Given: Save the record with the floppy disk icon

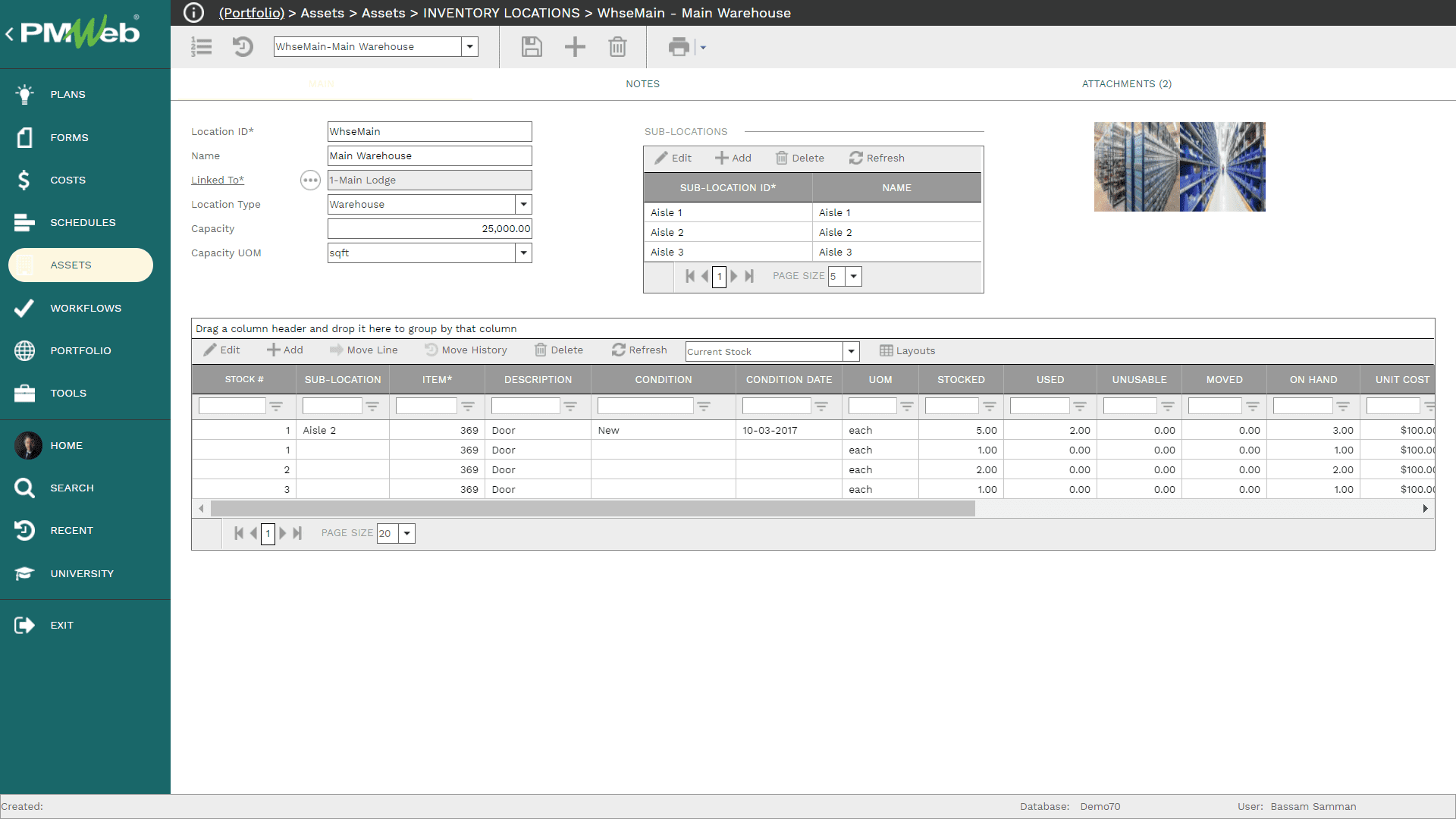Looking at the screenshot, I should pos(532,47).
